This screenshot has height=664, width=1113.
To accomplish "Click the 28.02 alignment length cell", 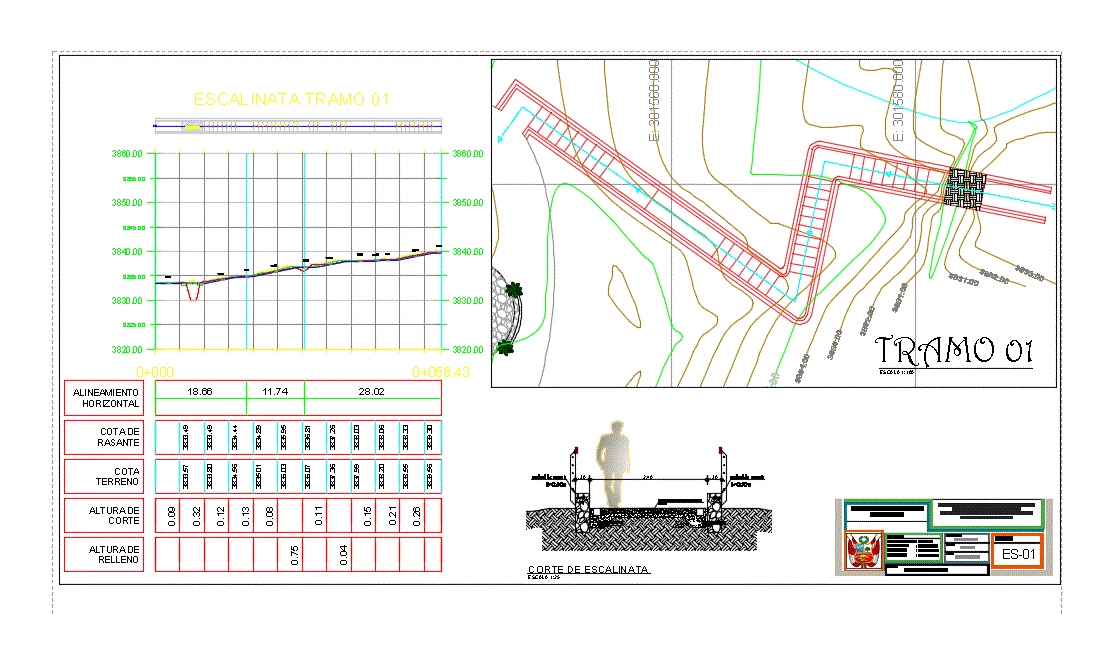I will 371,391.
